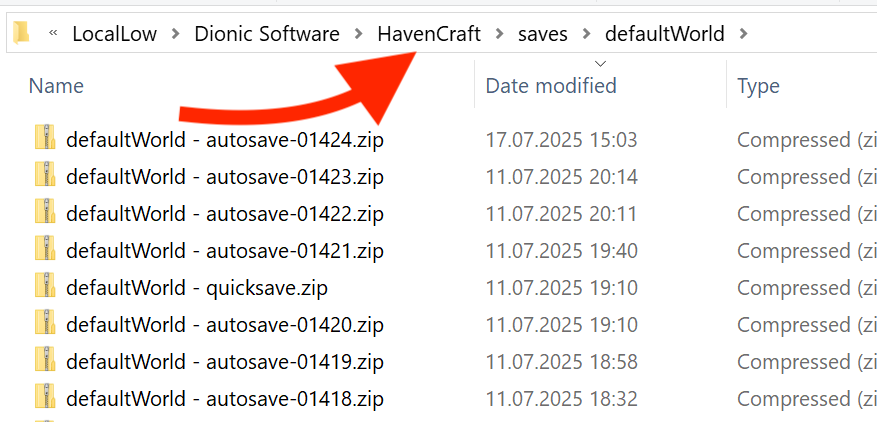
Task: Go to saves folder breadcrumb
Action: [543, 34]
